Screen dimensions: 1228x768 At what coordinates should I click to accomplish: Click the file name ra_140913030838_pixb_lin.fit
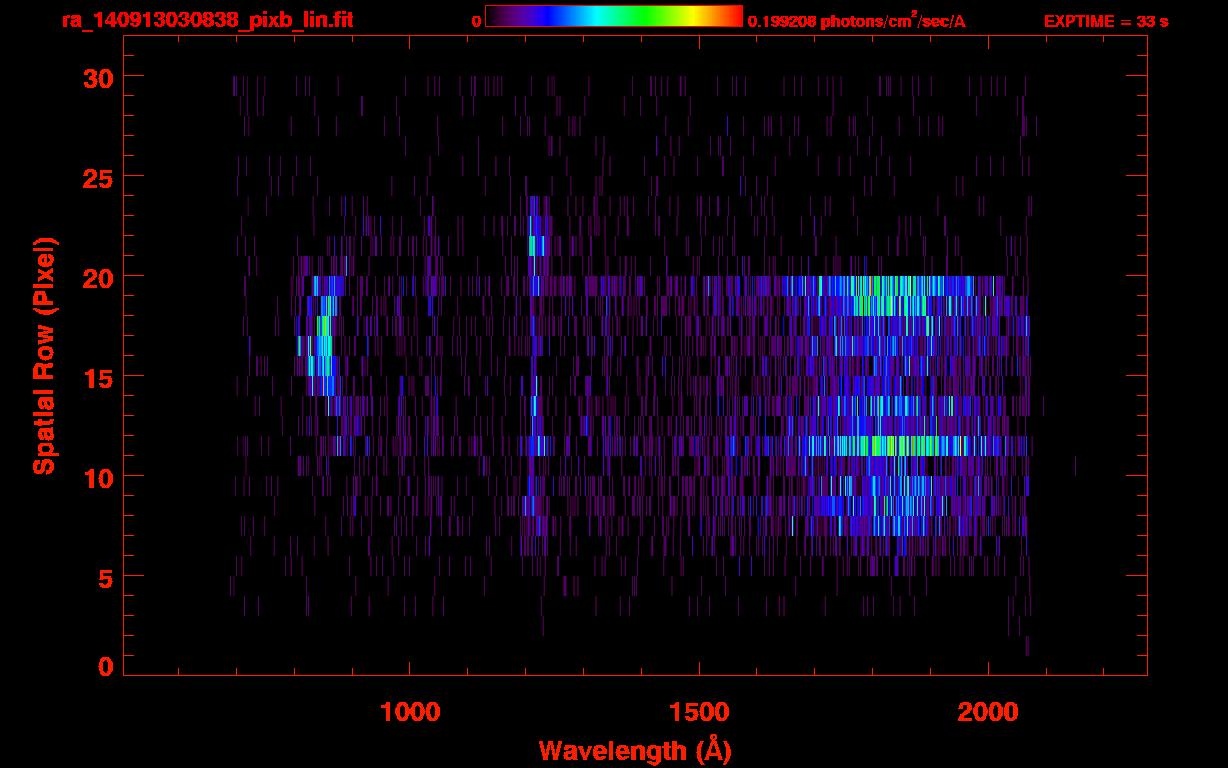click(207, 20)
